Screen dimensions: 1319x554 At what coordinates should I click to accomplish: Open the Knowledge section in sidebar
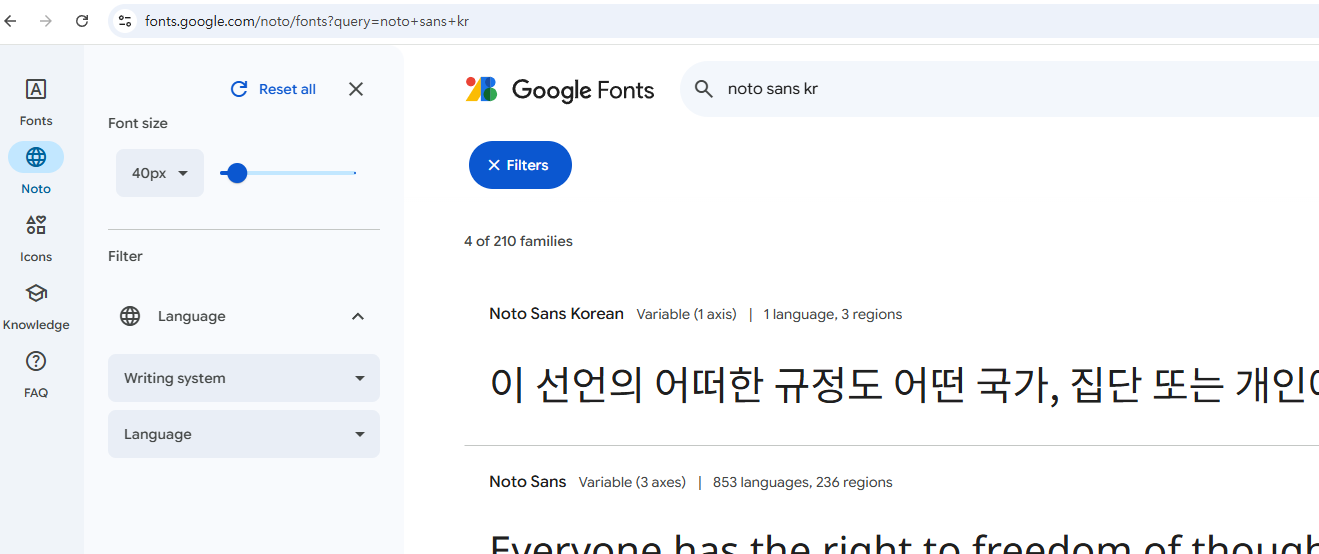click(x=36, y=307)
